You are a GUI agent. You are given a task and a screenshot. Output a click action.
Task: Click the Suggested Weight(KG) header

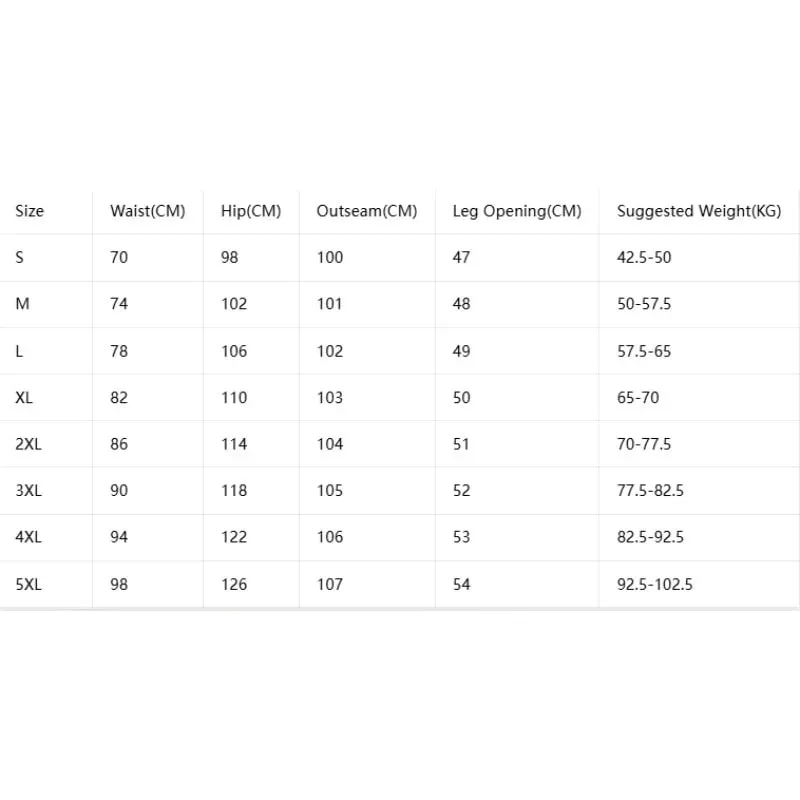tap(699, 211)
